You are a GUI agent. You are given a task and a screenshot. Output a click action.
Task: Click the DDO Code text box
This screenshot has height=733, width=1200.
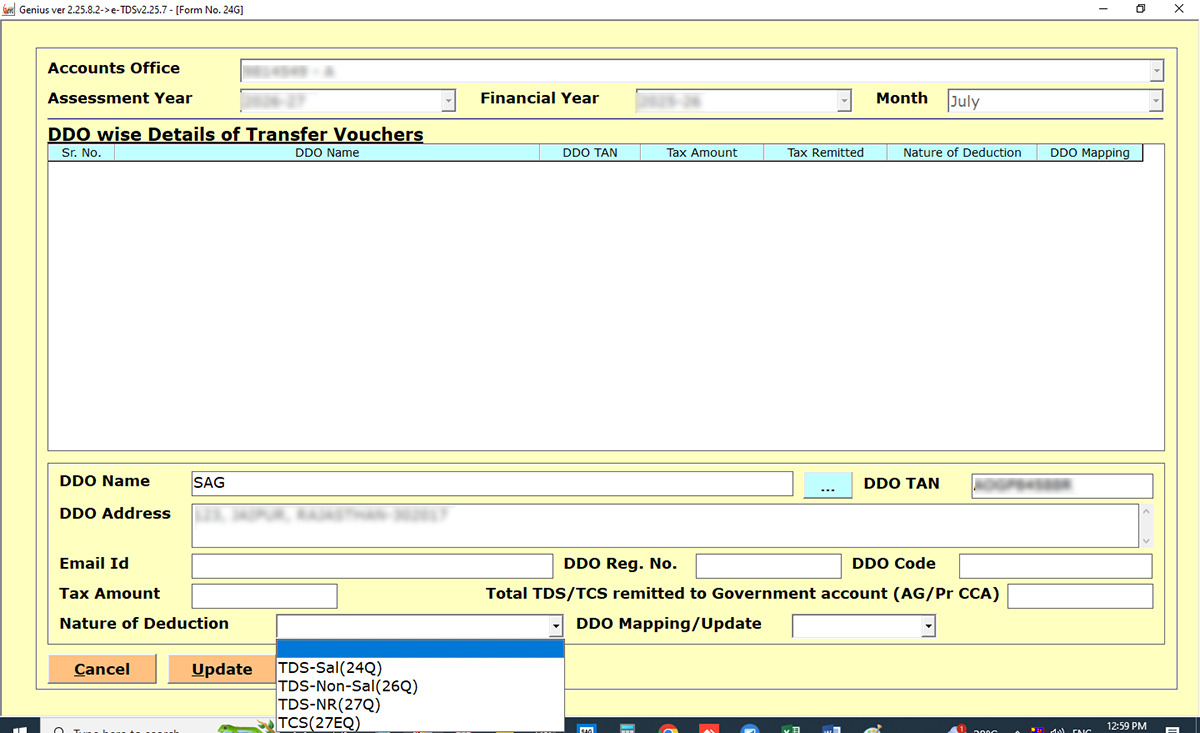pyautogui.click(x=1055, y=566)
